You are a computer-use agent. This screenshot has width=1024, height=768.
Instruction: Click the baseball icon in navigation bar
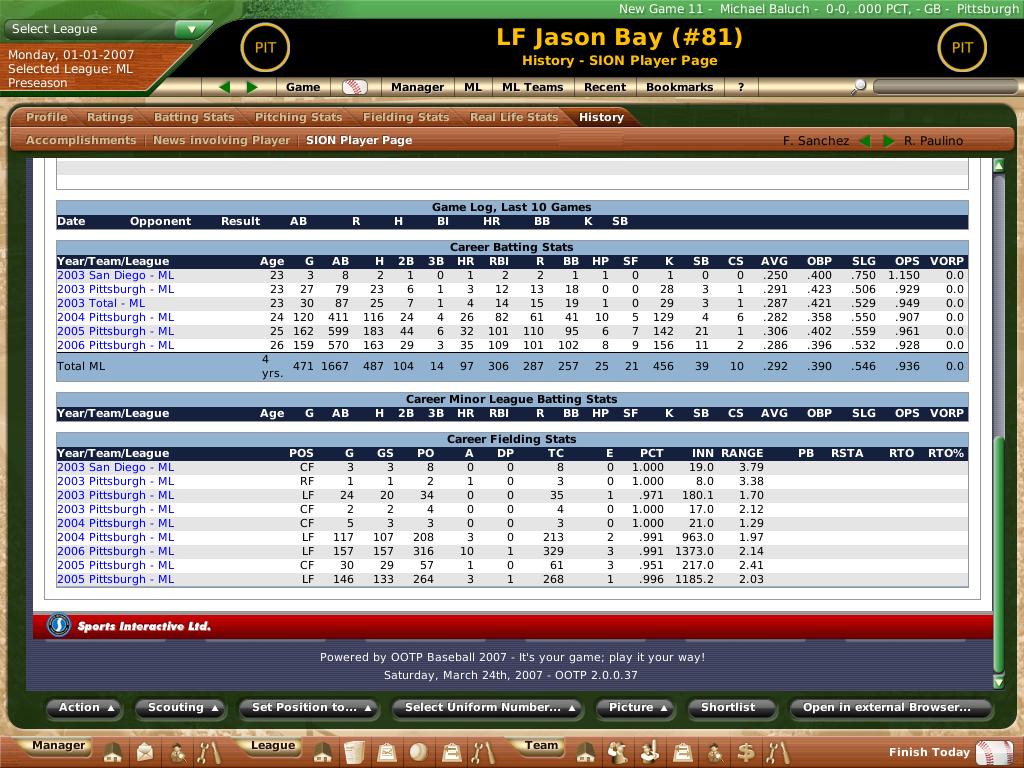[x=355, y=87]
